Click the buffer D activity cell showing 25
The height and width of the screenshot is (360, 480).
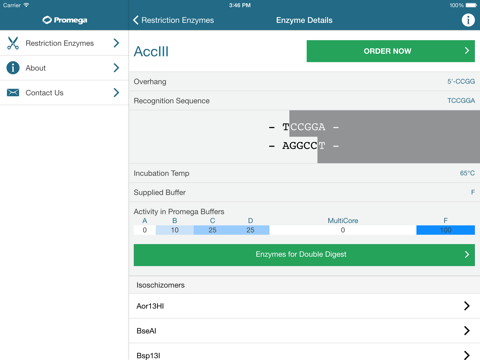(x=250, y=230)
